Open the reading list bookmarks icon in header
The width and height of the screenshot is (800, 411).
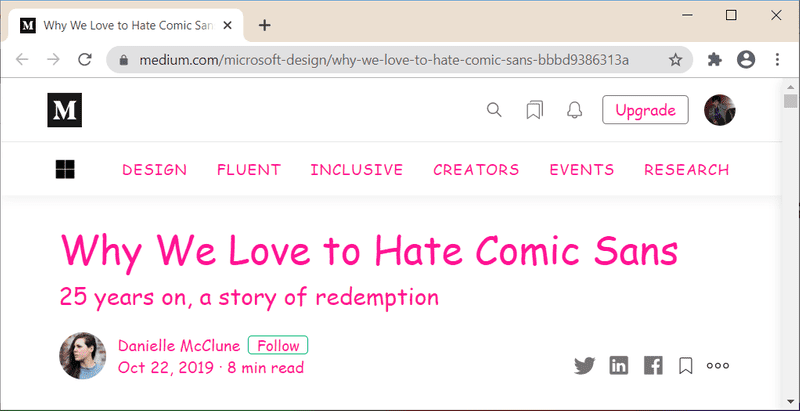(535, 110)
